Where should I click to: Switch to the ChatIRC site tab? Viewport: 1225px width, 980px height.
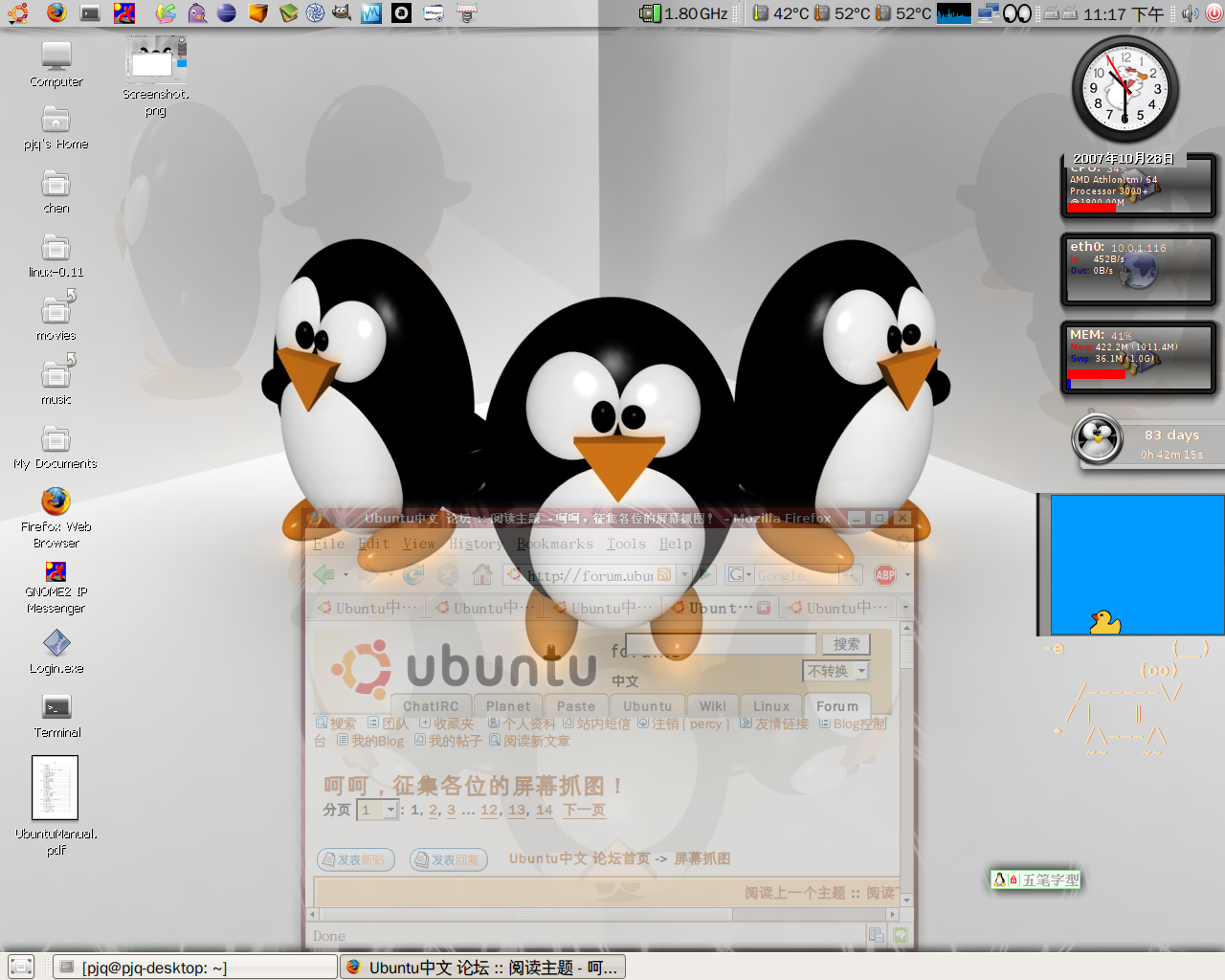(431, 706)
